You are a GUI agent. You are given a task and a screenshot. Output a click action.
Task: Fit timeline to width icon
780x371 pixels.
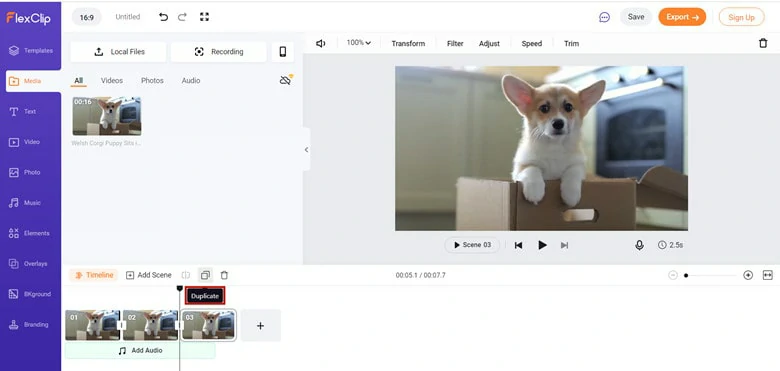(x=768, y=275)
